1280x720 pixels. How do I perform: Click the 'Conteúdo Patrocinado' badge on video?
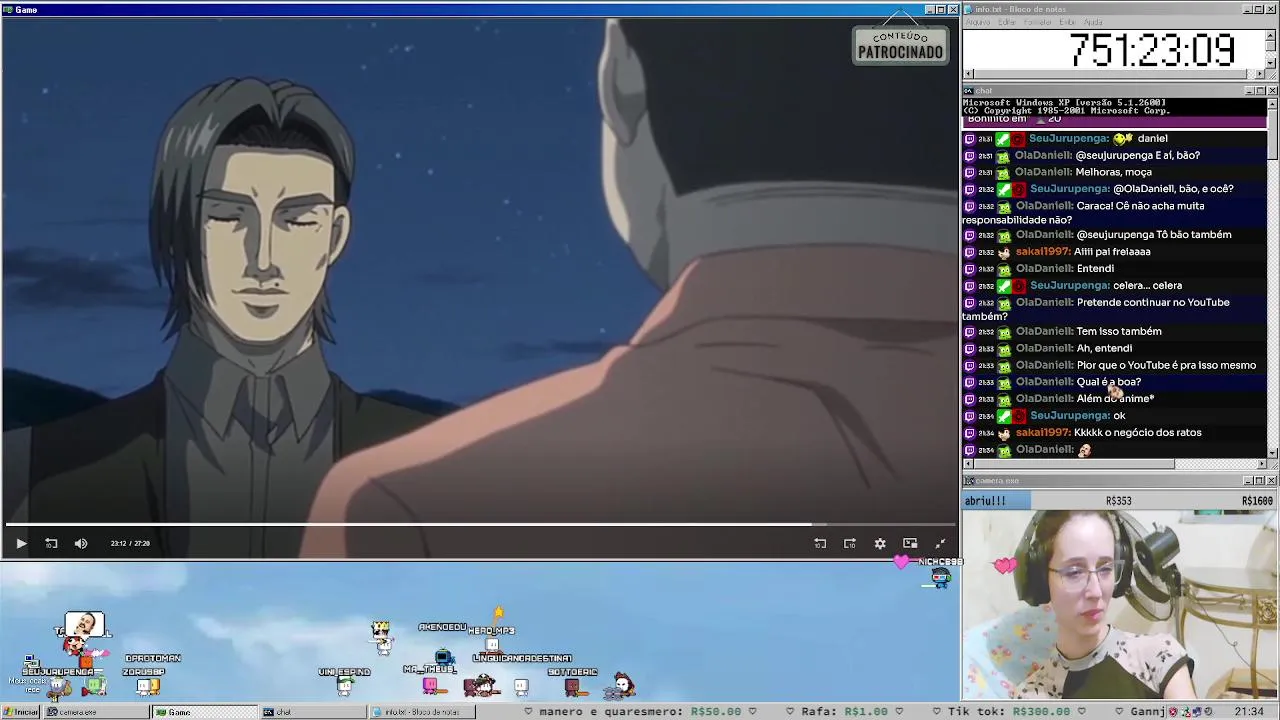[x=900, y=45]
